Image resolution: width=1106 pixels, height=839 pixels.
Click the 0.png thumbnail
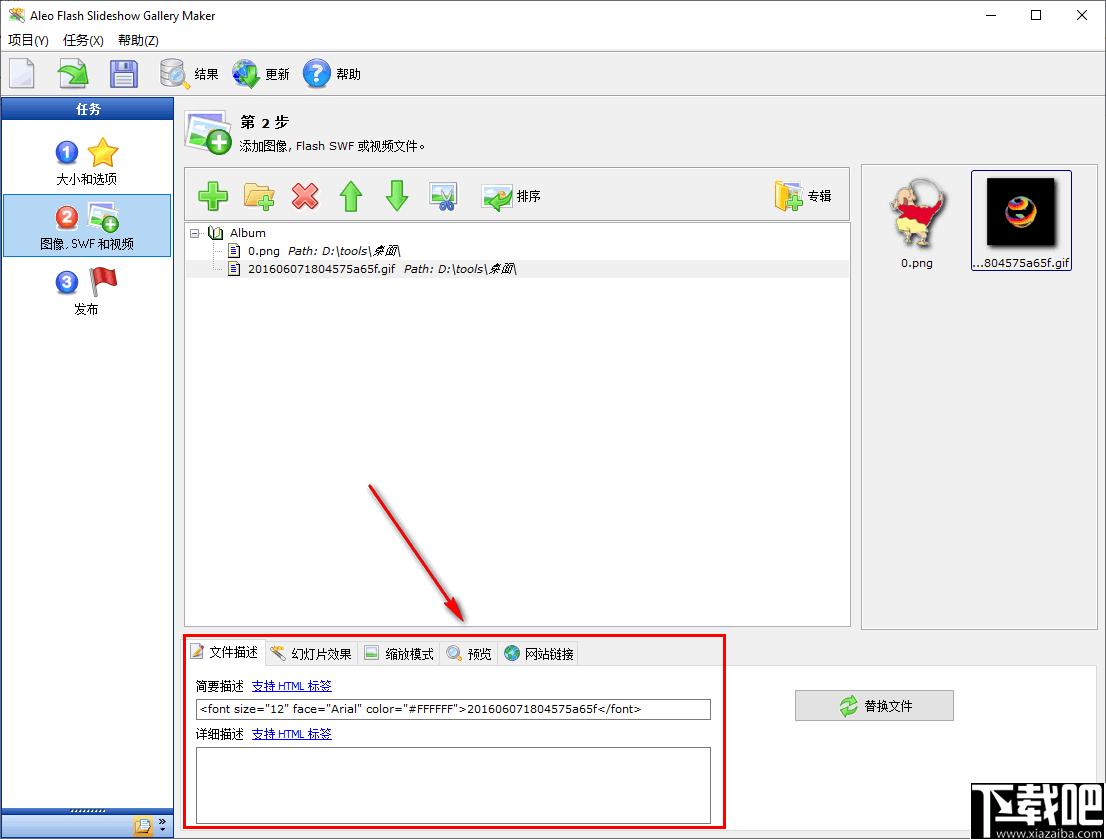point(917,223)
